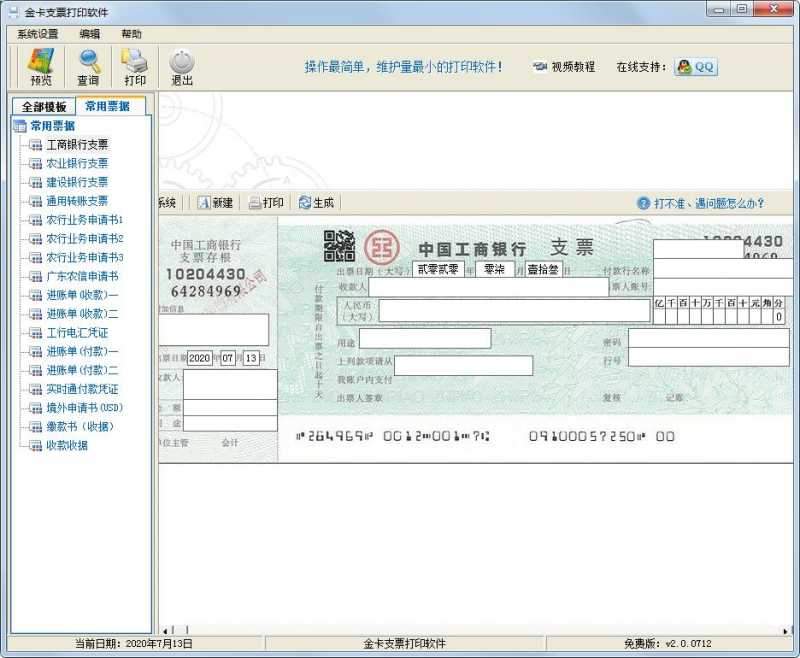Click the 退出 exit icon

(x=182, y=66)
